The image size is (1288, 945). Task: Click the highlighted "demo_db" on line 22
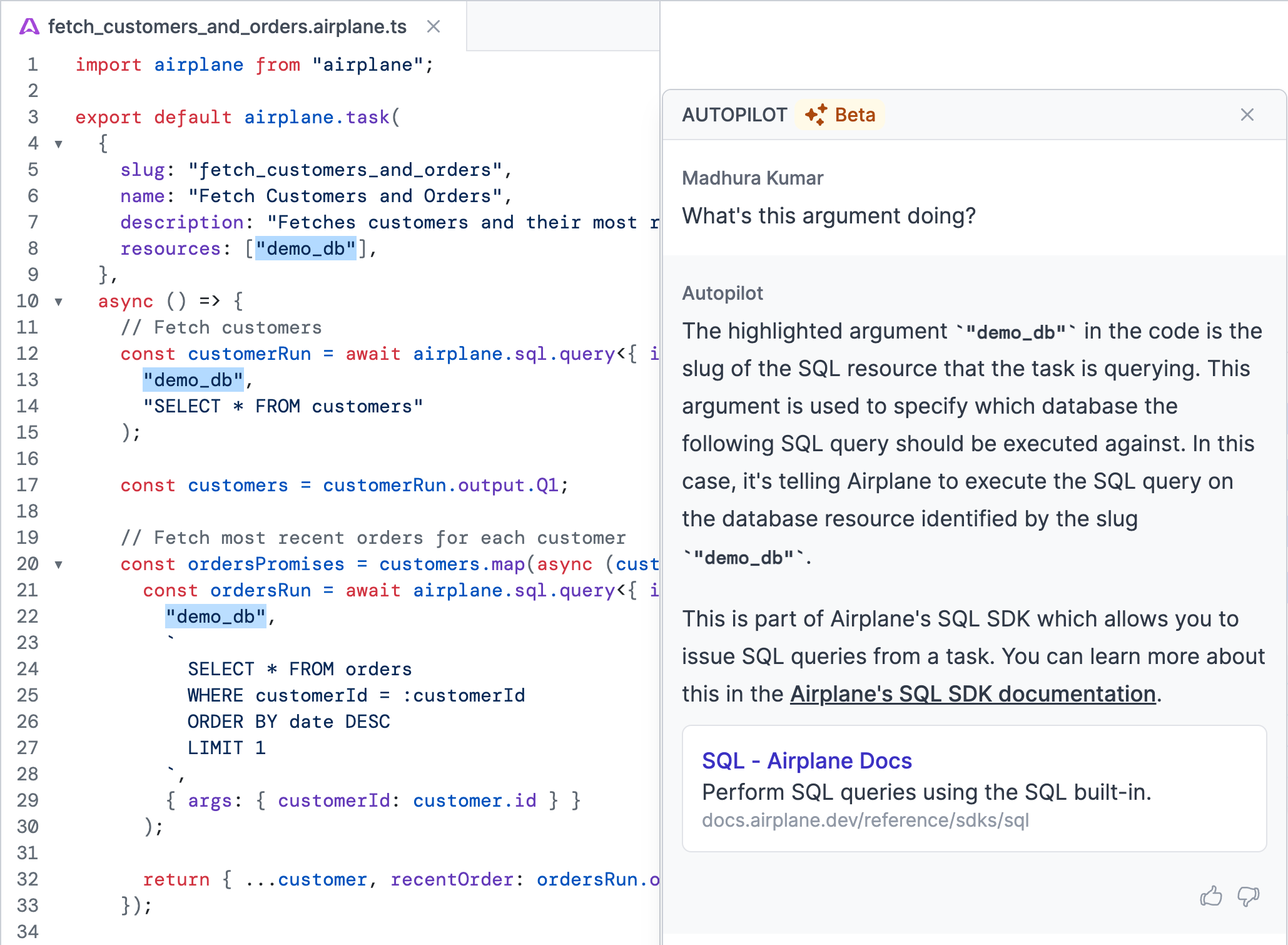click(215, 616)
